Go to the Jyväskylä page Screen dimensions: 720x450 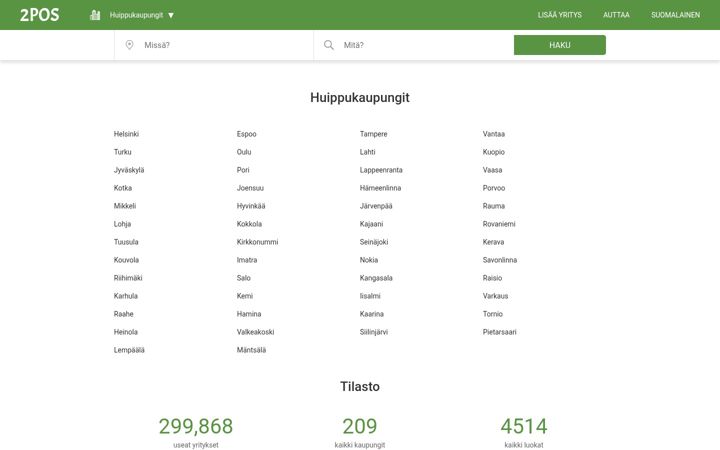[x=129, y=170]
